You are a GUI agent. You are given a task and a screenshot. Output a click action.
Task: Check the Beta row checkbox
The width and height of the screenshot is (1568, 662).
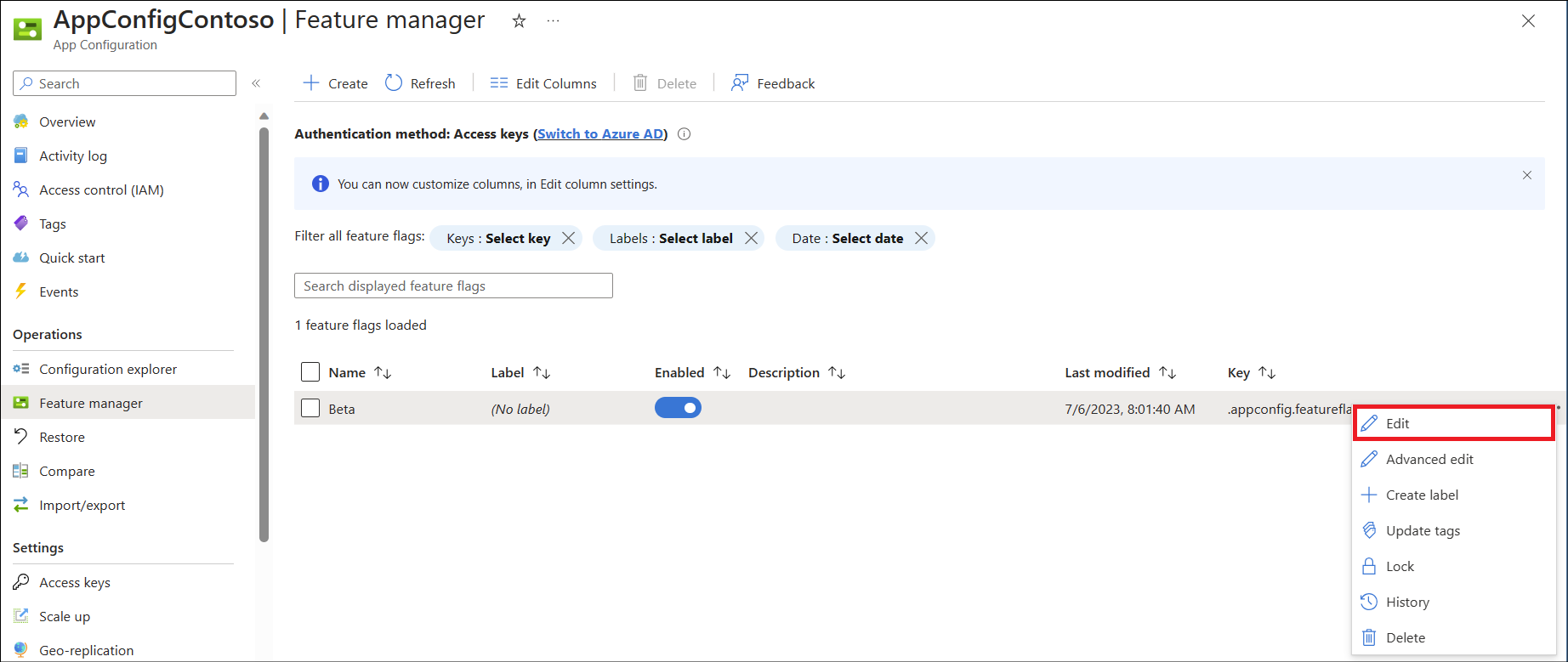pos(310,408)
